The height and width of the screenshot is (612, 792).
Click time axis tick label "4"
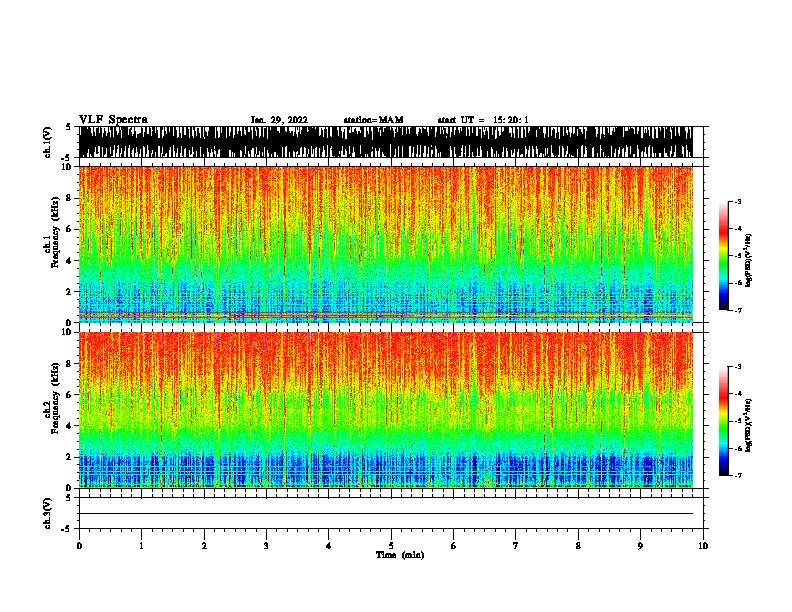point(329,546)
